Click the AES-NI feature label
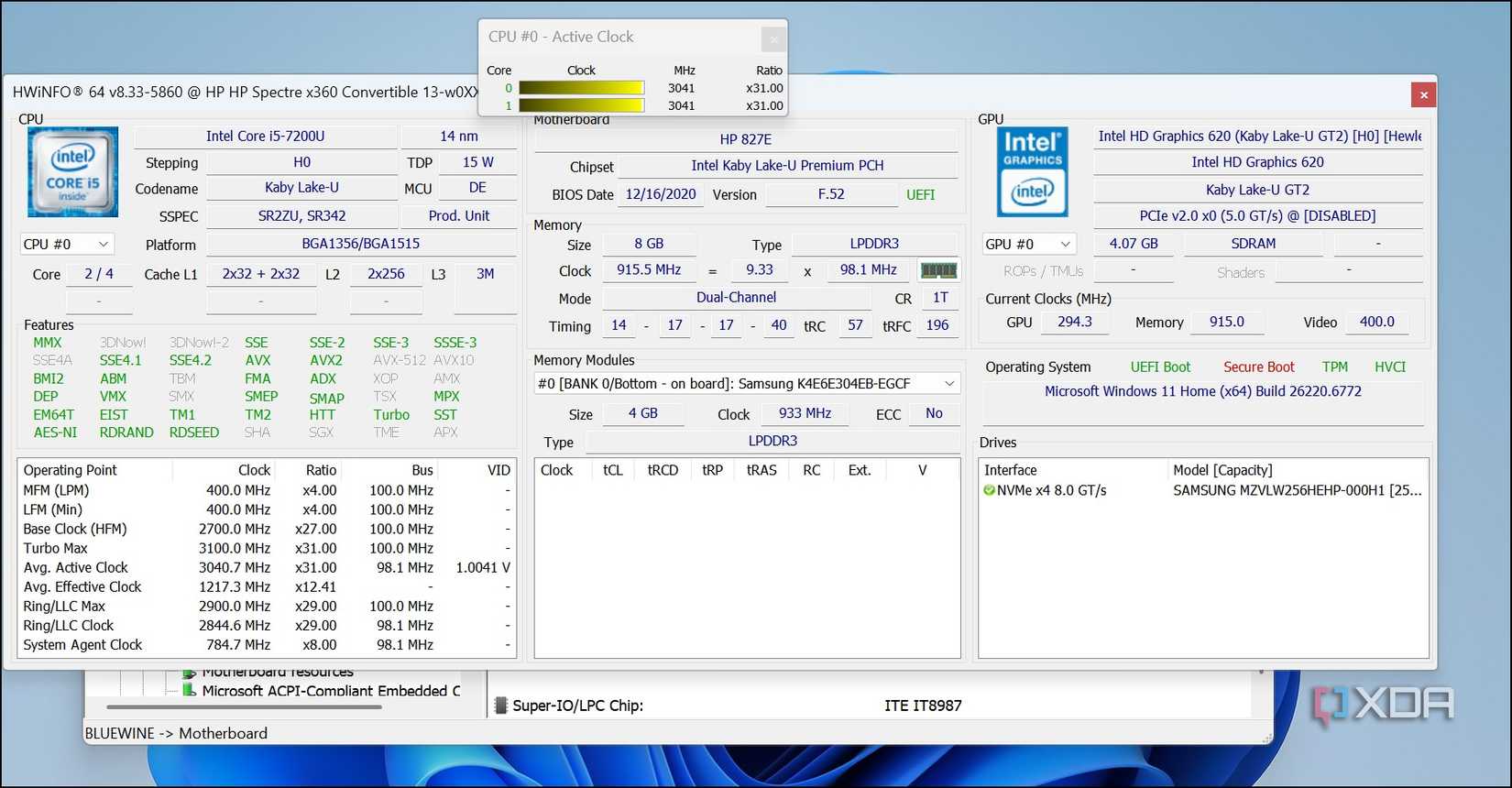 (x=55, y=432)
